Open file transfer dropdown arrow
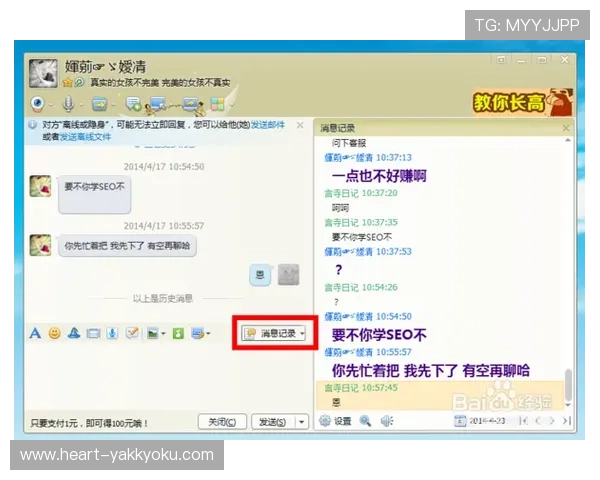Image resolution: width=600 pixels, height=480 pixels. tap(113, 104)
